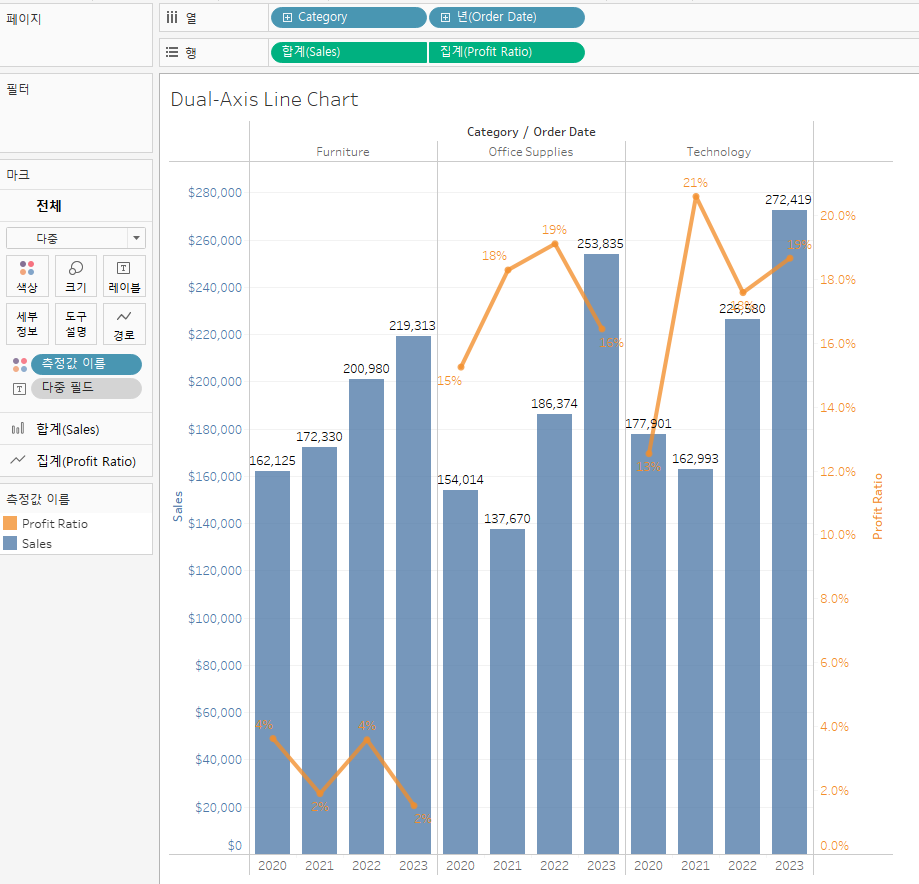Click the 합계(Sales) pill on rows shelf

[x=349, y=52]
